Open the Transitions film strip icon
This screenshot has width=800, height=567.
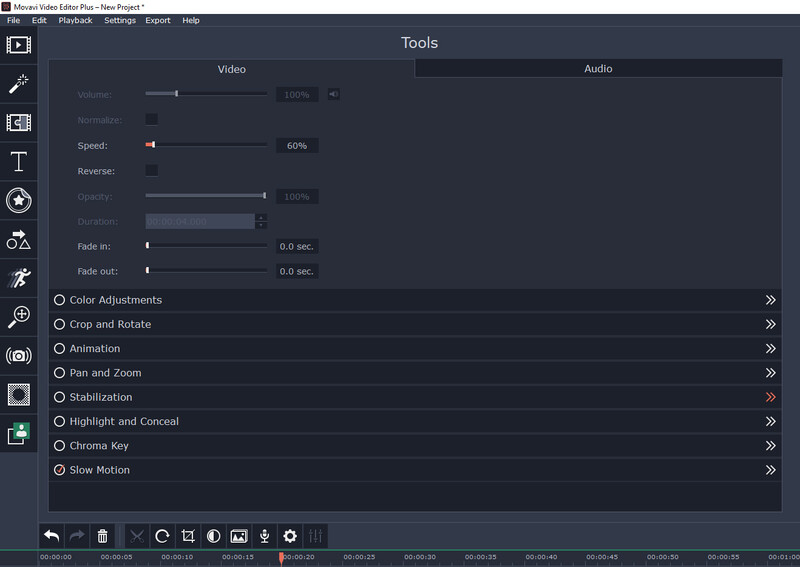[x=19, y=123]
